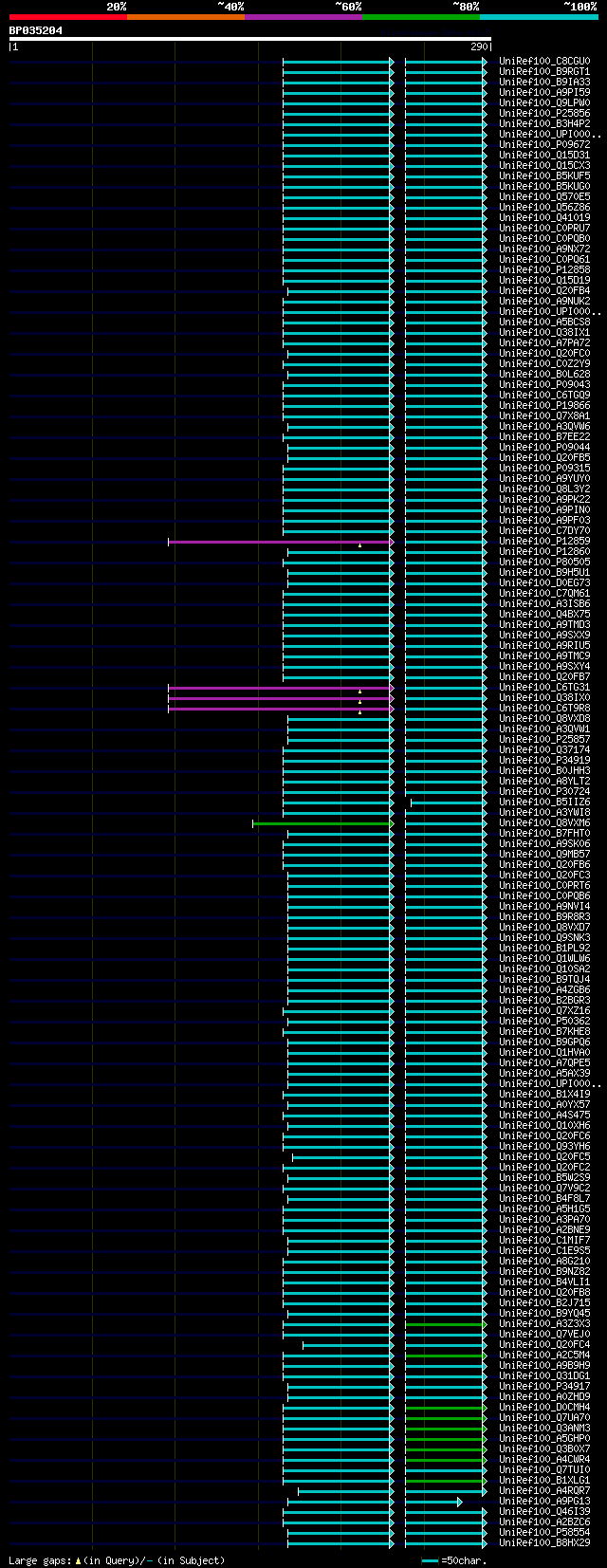This screenshot has height=1568, width=607.
Task: Open hit UniRef100_C1MIF7
Action: [544, 1241]
